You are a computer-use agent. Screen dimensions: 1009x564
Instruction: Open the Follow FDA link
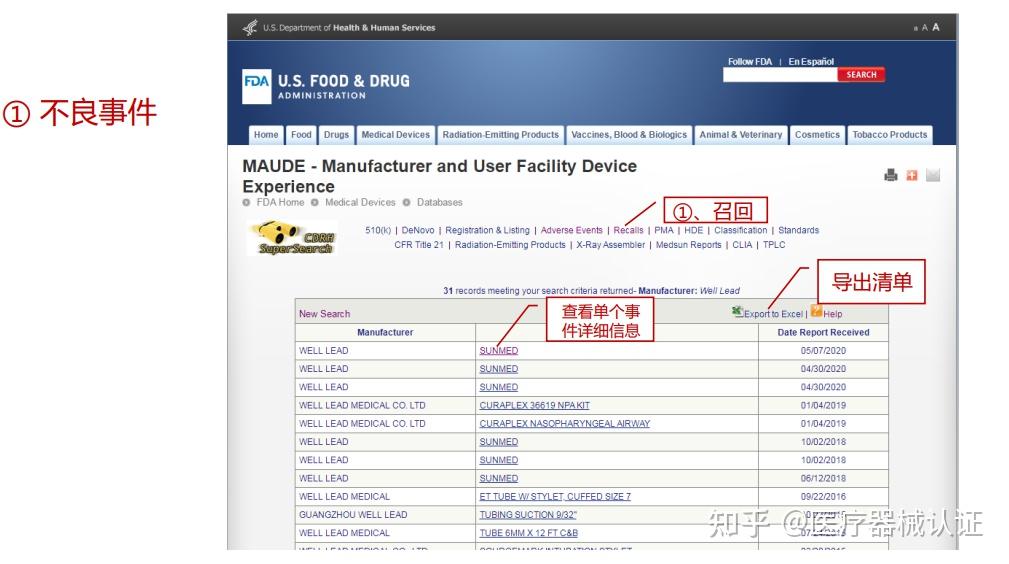(x=750, y=62)
